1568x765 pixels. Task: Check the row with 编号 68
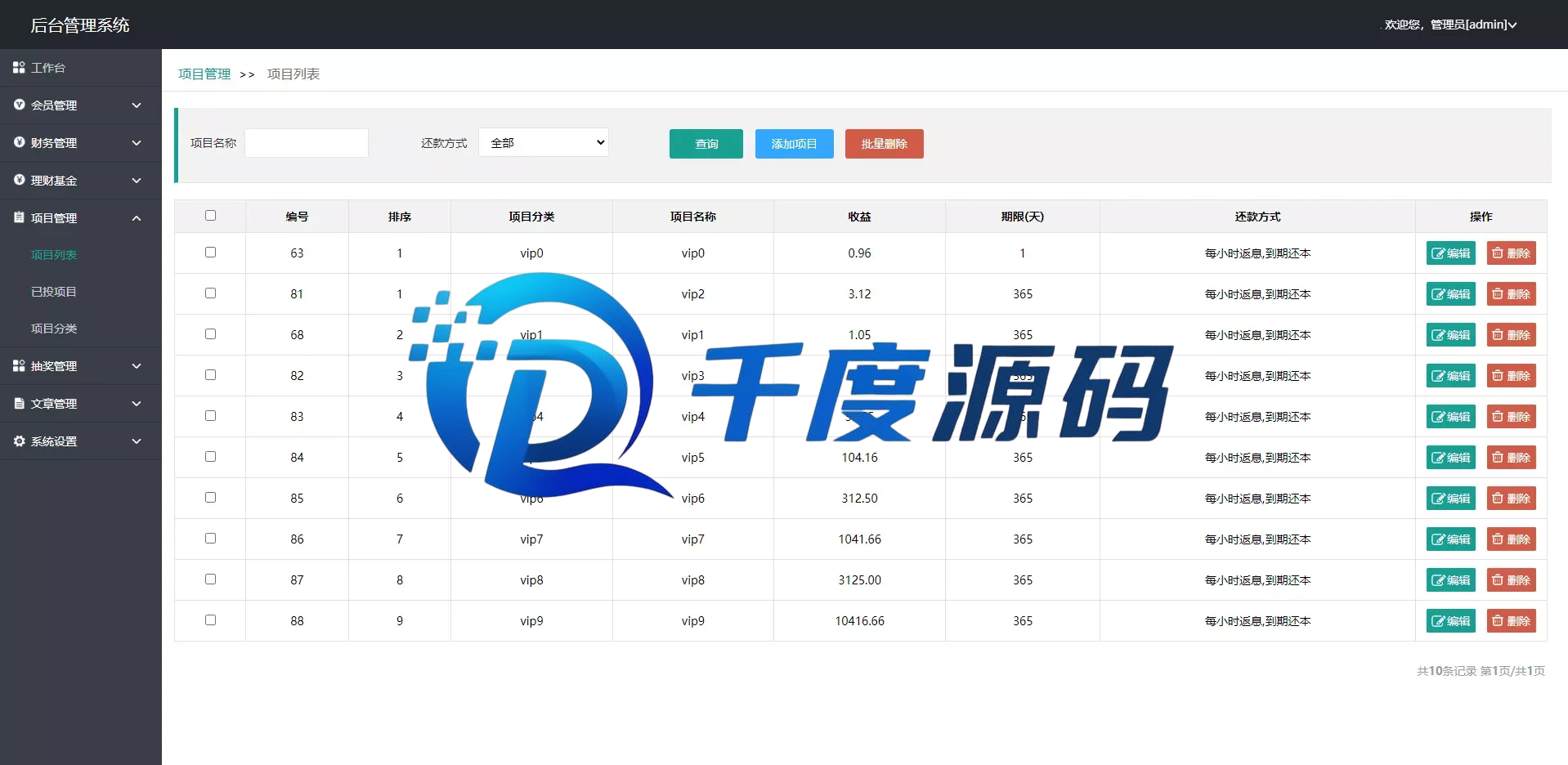[x=210, y=334]
